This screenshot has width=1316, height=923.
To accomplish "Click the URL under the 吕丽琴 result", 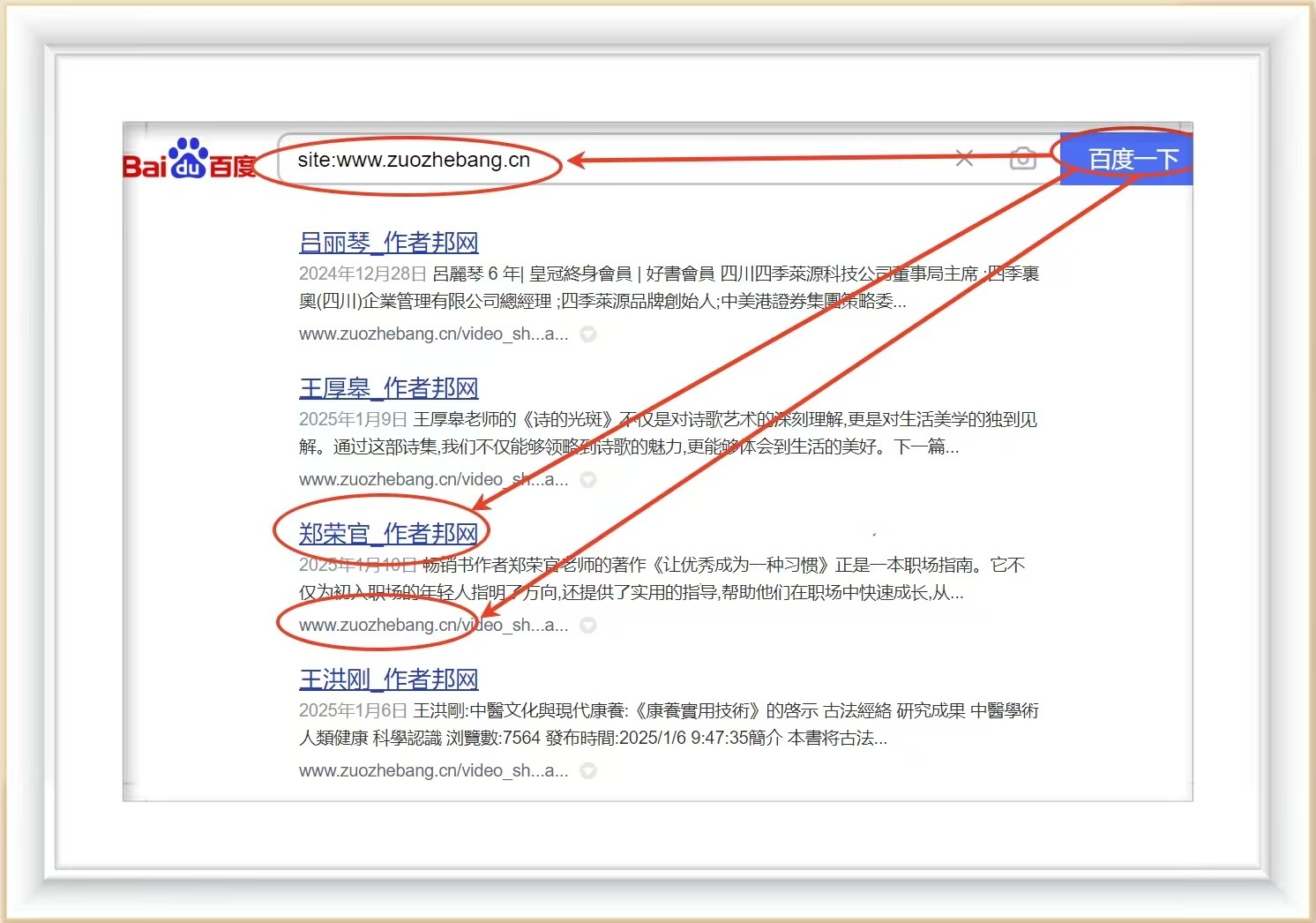I will tap(433, 334).
